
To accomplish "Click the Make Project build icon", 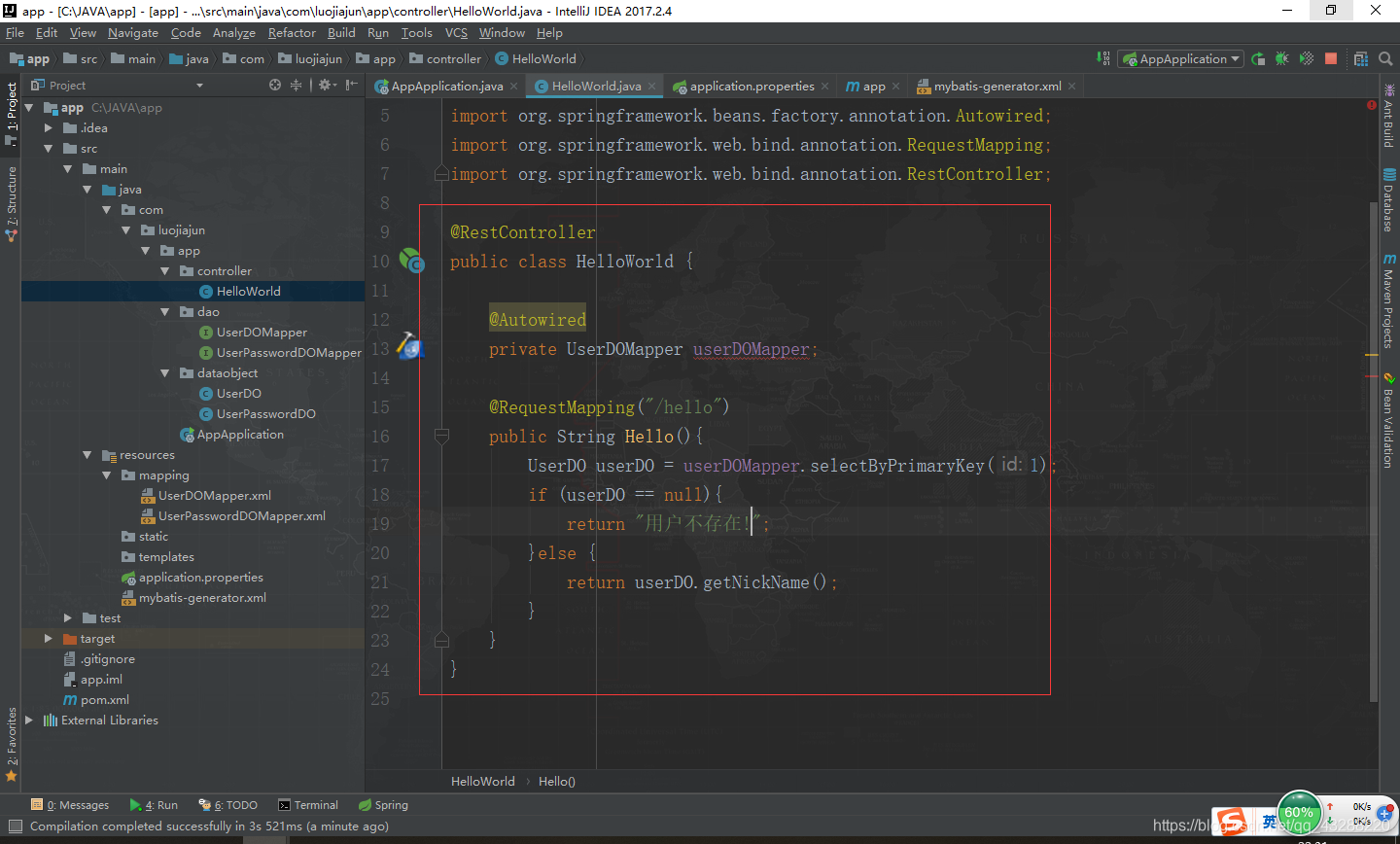I will click(1103, 58).
